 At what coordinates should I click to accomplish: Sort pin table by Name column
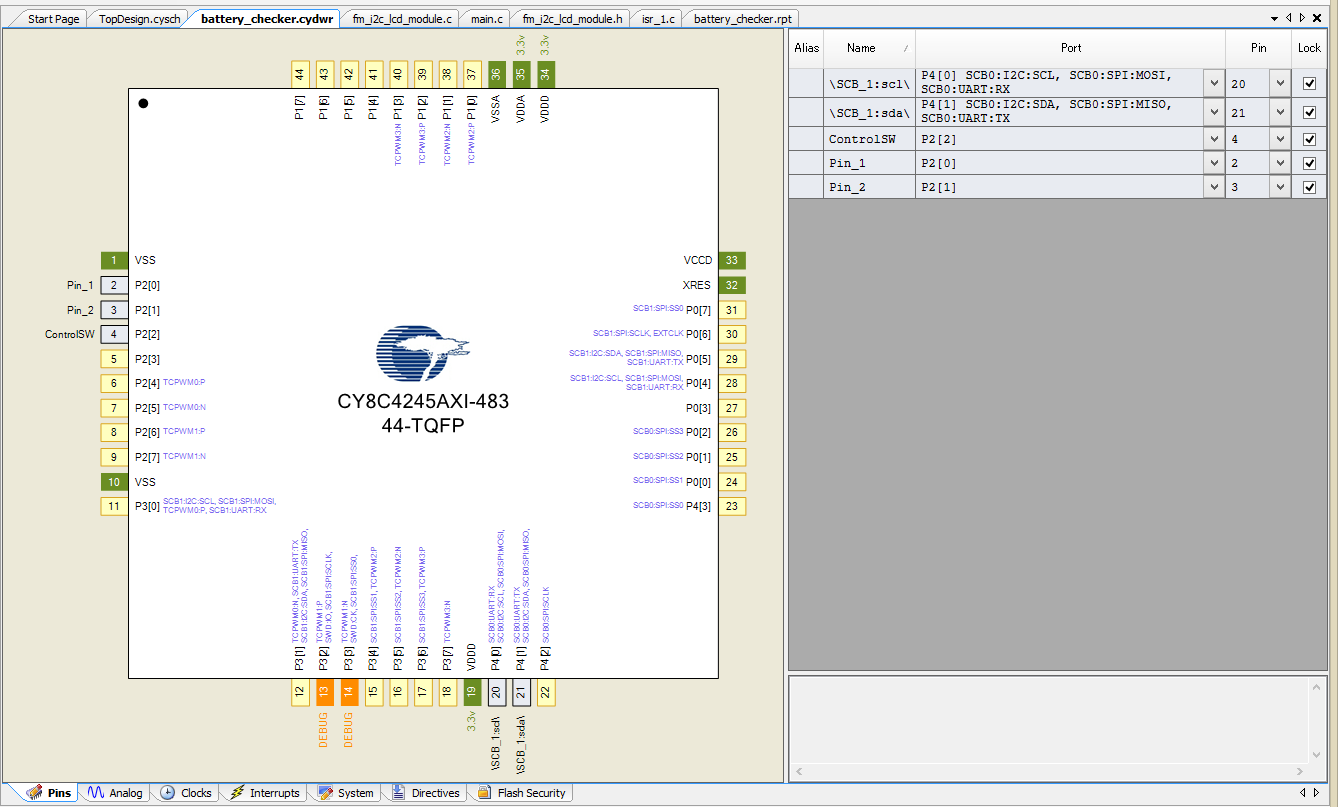pyautogui.click(x=869, y=48)
